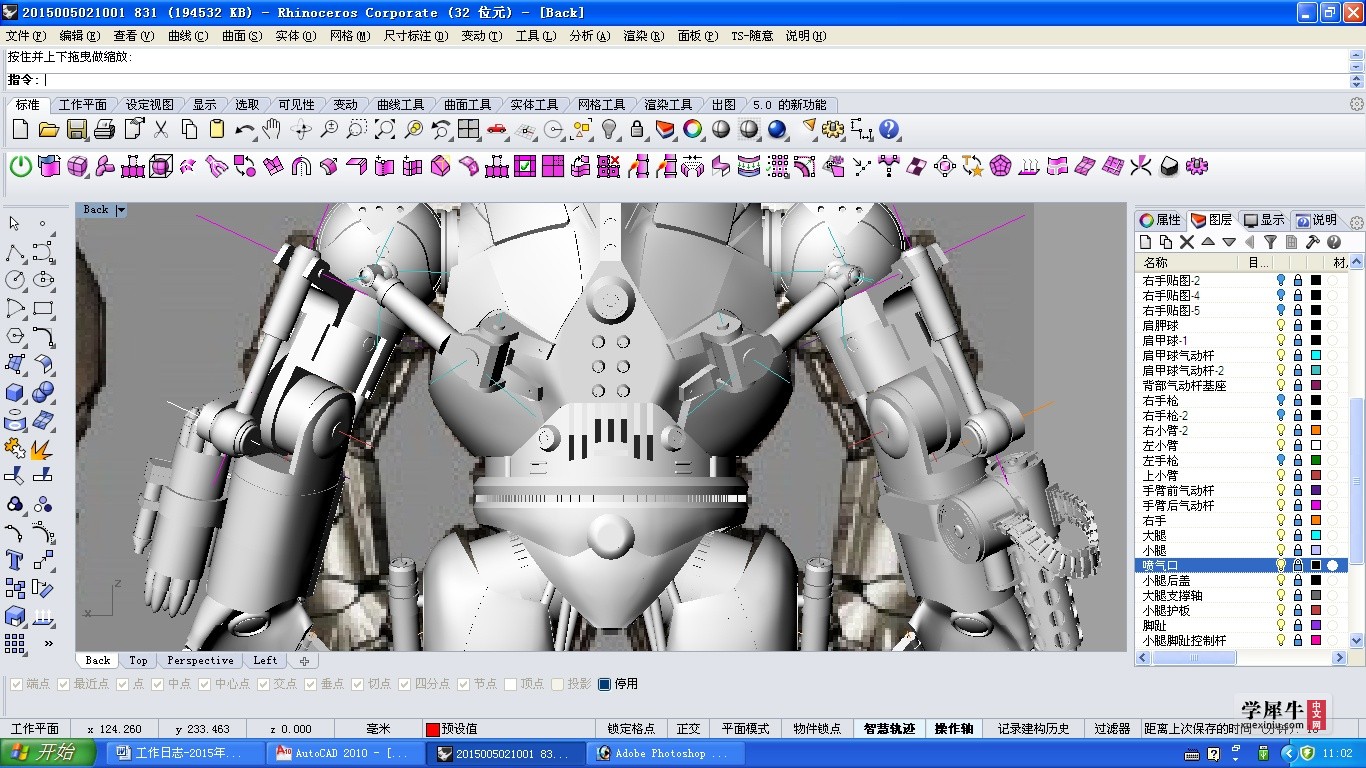
Task: Click 记录建构历史 in the status bar
Action: click(1033, 729)
